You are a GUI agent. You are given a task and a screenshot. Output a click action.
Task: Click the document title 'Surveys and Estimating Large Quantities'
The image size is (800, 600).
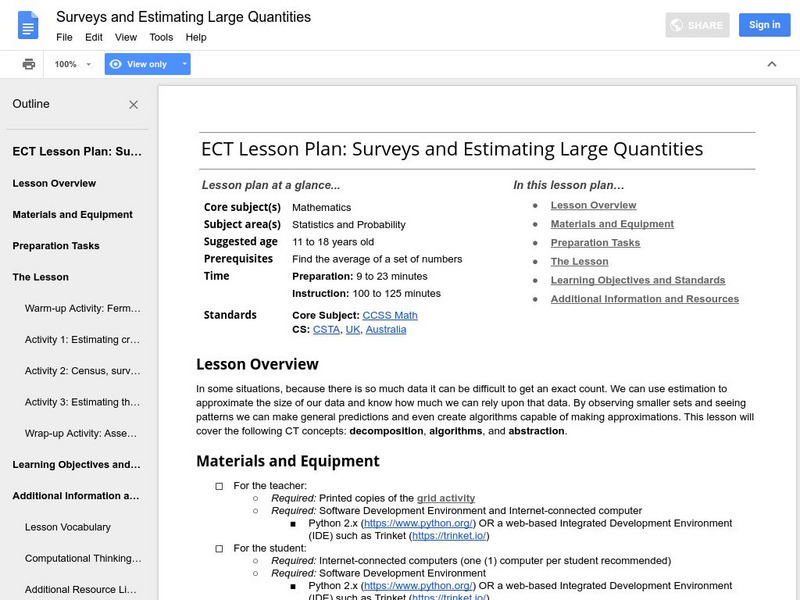(183, 17)
